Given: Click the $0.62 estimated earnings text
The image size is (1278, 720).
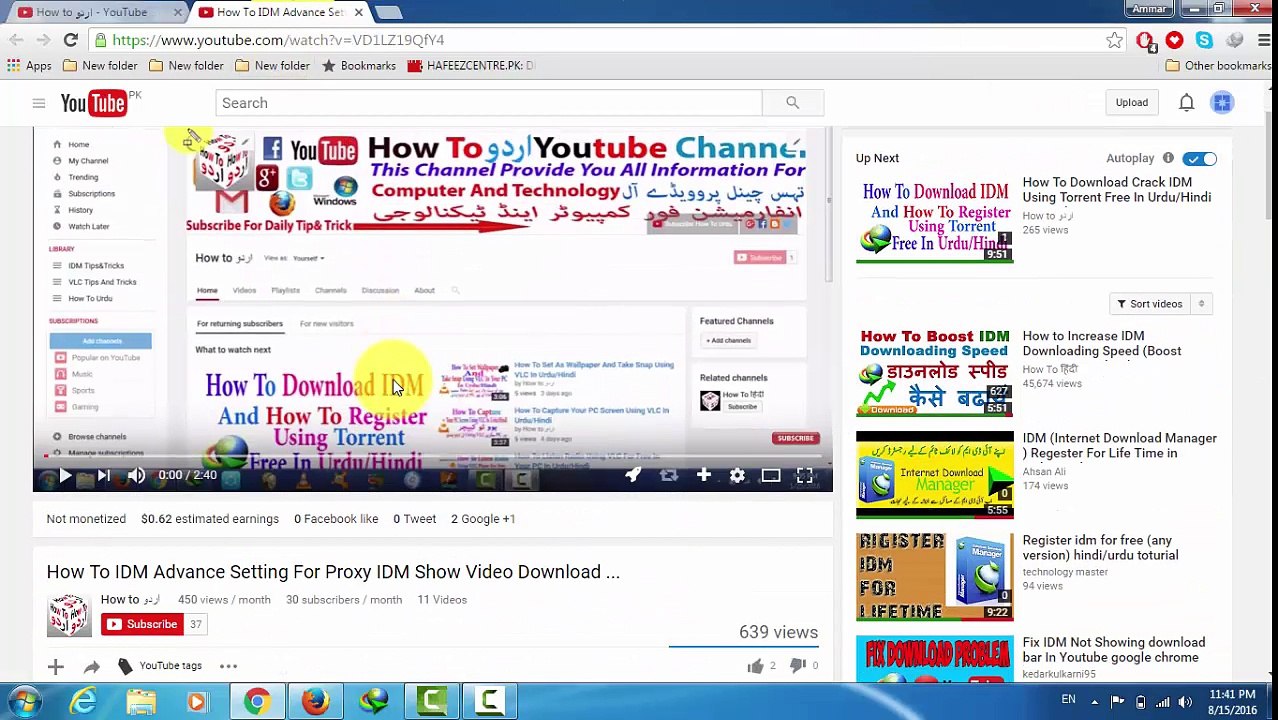Looking at the screenshot, I should [x=210, y=519].
